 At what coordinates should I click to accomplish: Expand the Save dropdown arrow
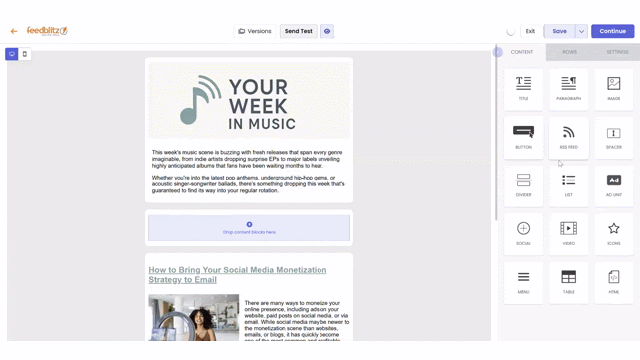click(x=581, y=31)
